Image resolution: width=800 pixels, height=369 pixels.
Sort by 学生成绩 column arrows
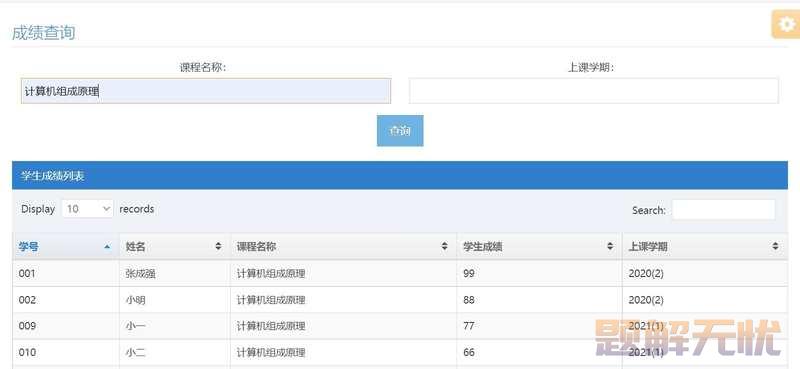tap(610, 247)
